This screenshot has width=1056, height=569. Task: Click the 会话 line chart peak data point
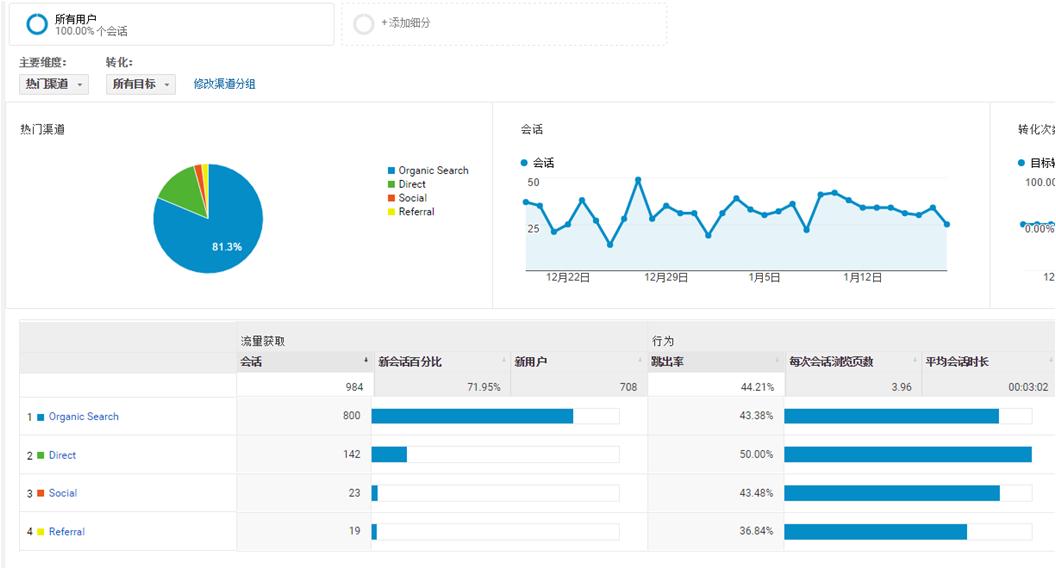(x=638, y=180)
